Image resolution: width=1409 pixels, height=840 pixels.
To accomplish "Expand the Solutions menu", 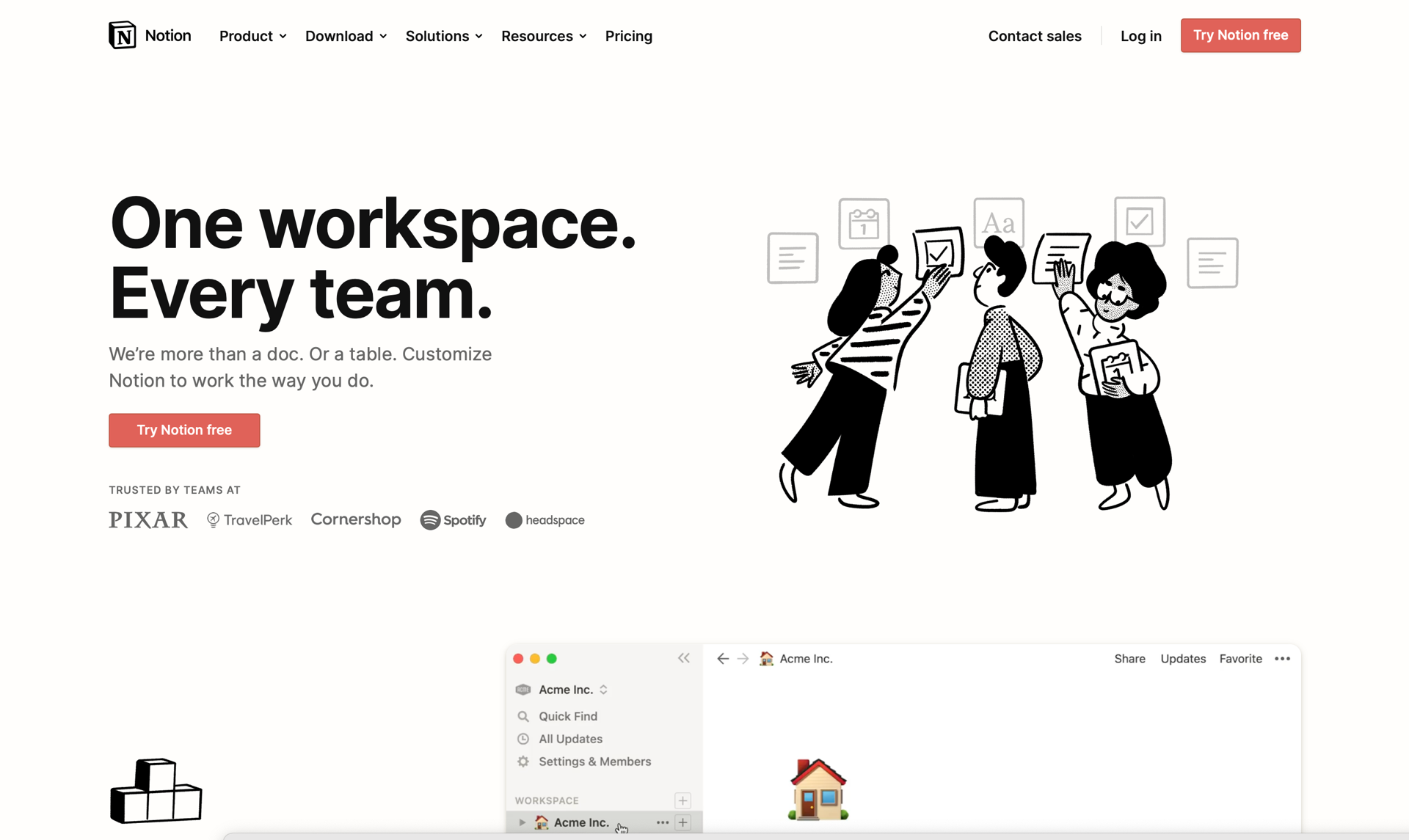I will click(x=444, y=36).
